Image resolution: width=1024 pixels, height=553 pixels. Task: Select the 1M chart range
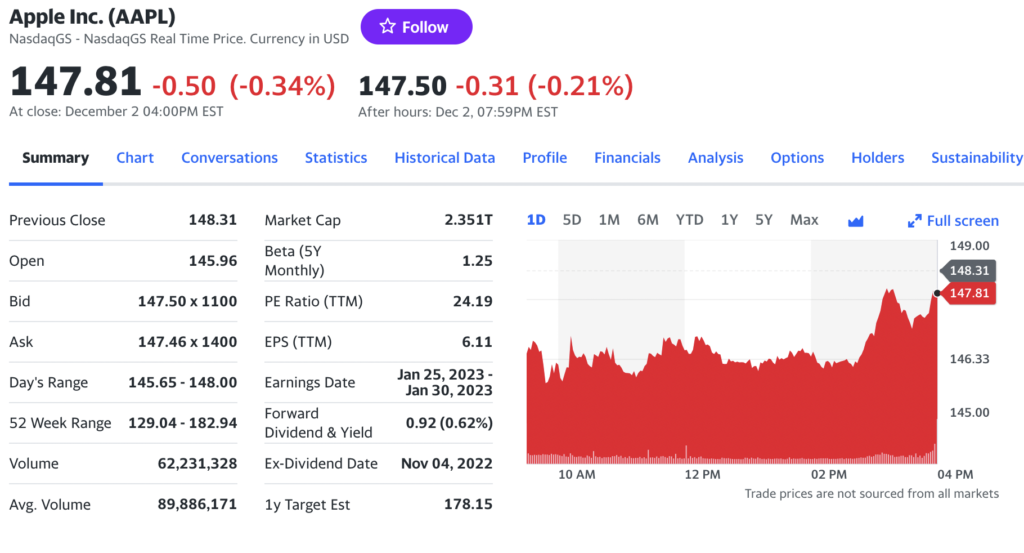tap(609, 220)
